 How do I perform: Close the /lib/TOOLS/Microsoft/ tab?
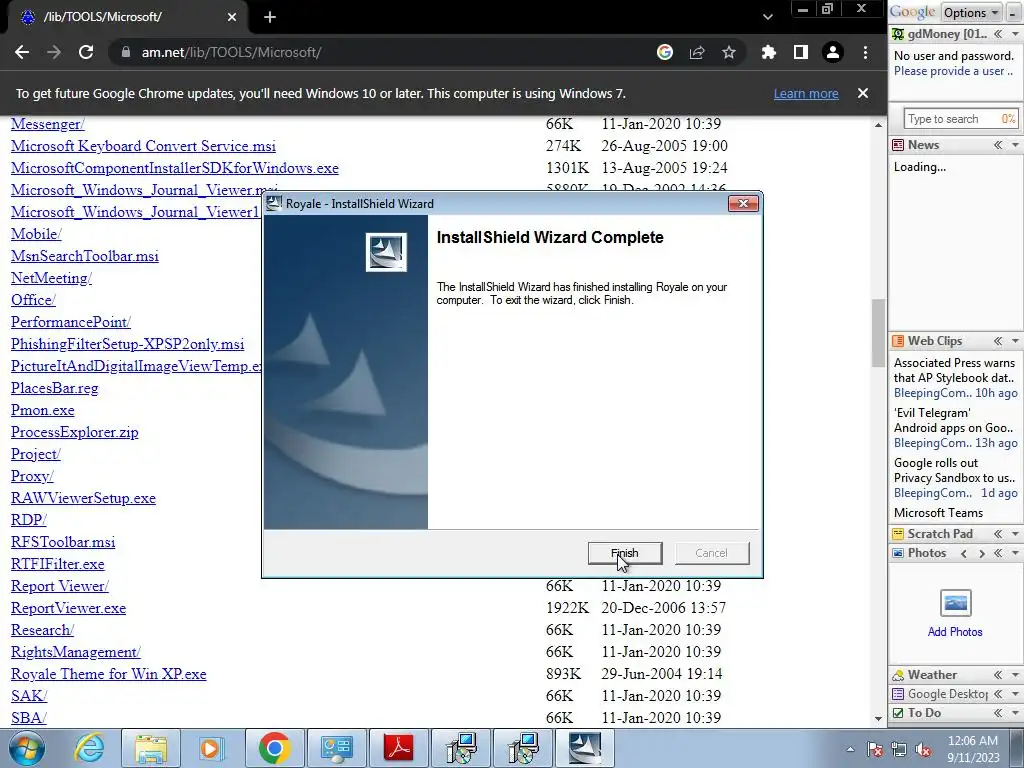click(232, 17)
